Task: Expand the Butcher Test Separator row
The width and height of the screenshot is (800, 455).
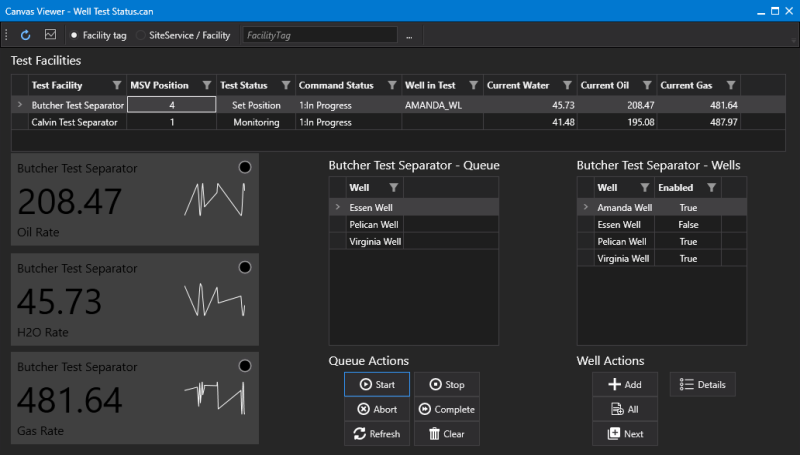Action: click(x=19, y=105)
